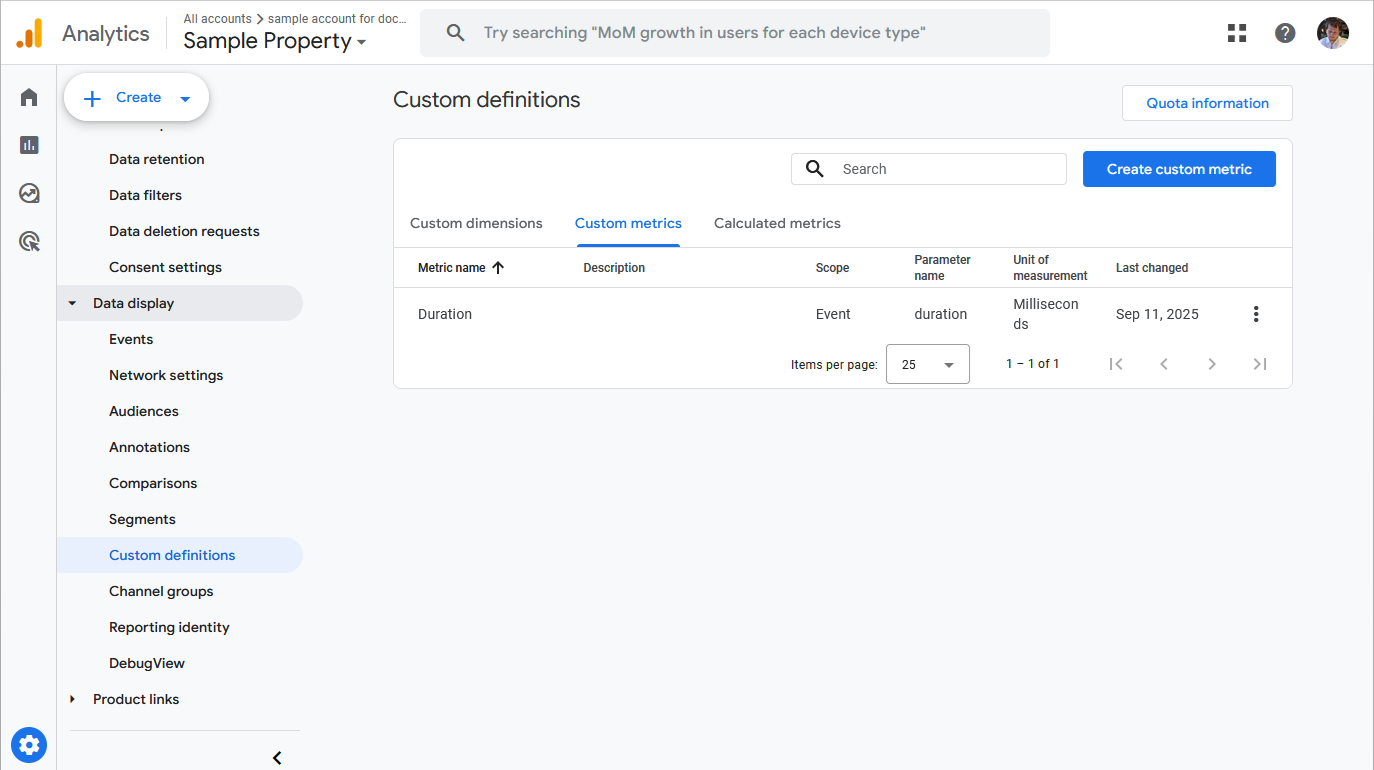This screenshot has width=1374, height=770.
Task: Click the Description column header
Action: (614, 268)
